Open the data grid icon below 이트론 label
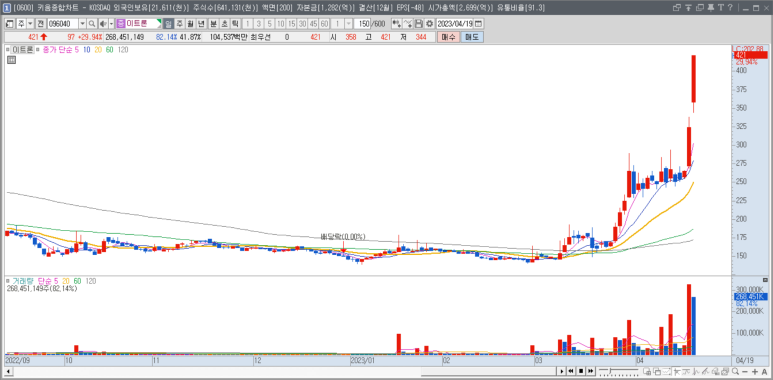This screenshot has height=380, width=773. [11, 60]
